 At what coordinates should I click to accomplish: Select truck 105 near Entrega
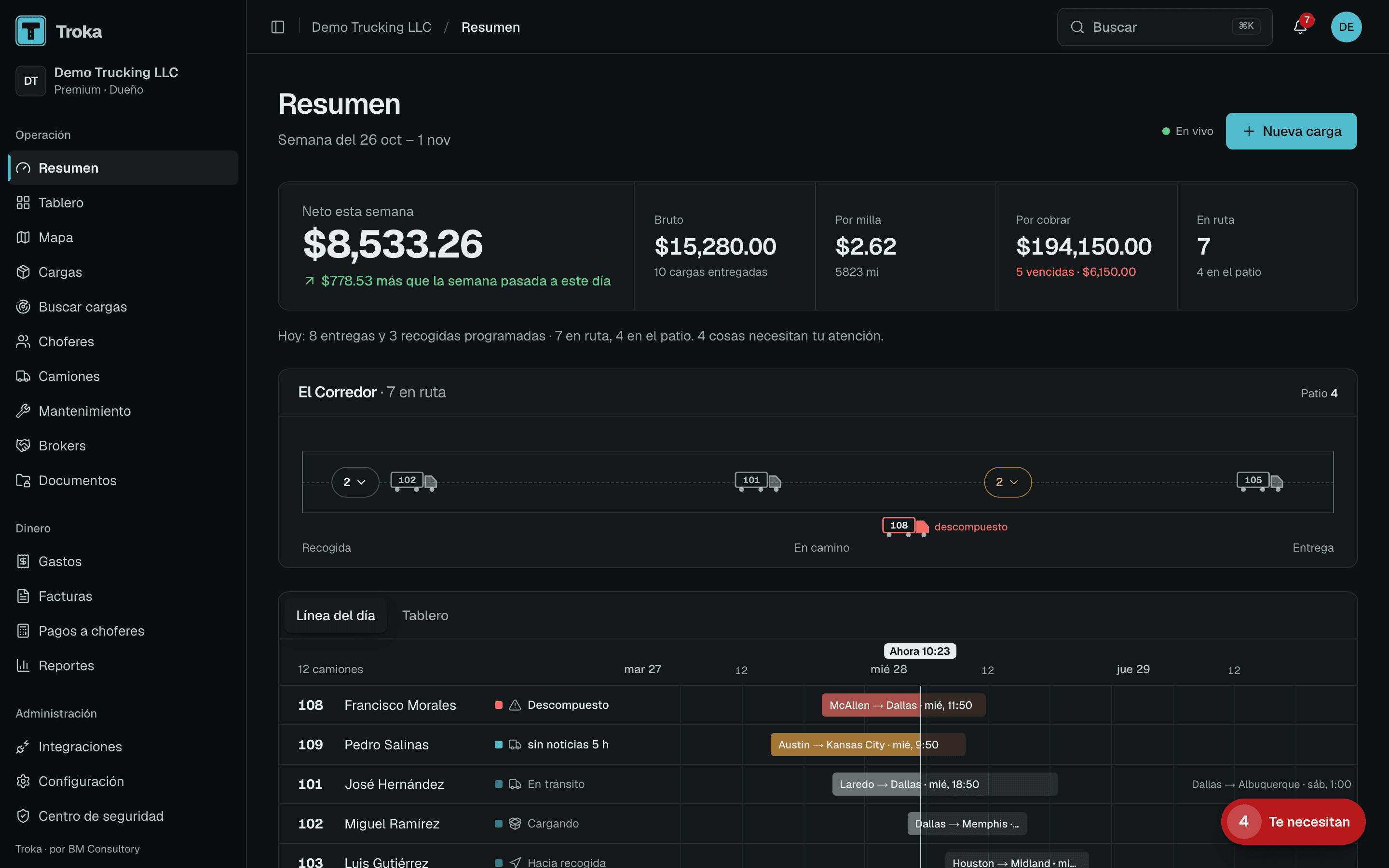tap(1259, 482)
